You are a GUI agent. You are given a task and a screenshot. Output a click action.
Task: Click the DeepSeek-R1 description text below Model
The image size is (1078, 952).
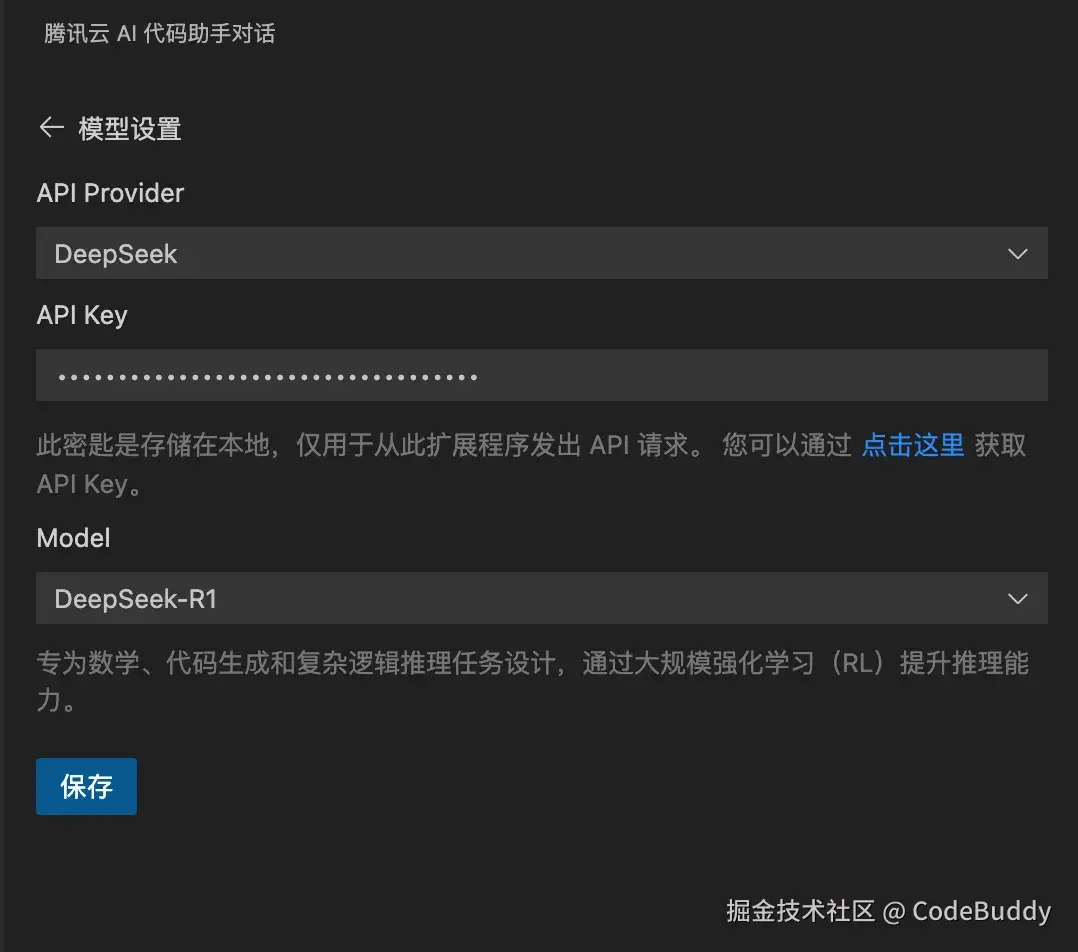[533, 682]
